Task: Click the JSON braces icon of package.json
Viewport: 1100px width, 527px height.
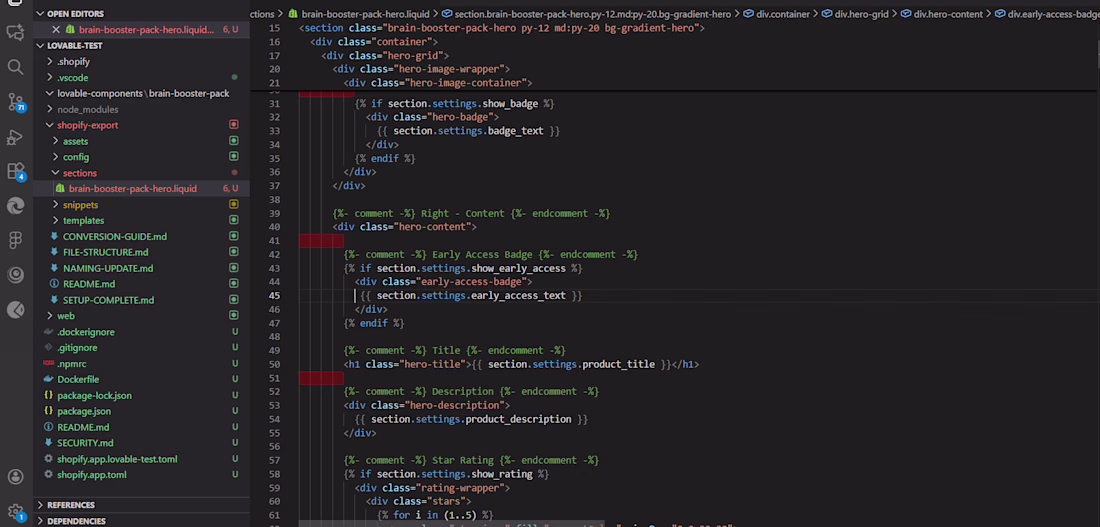Action: click(48, 411)
